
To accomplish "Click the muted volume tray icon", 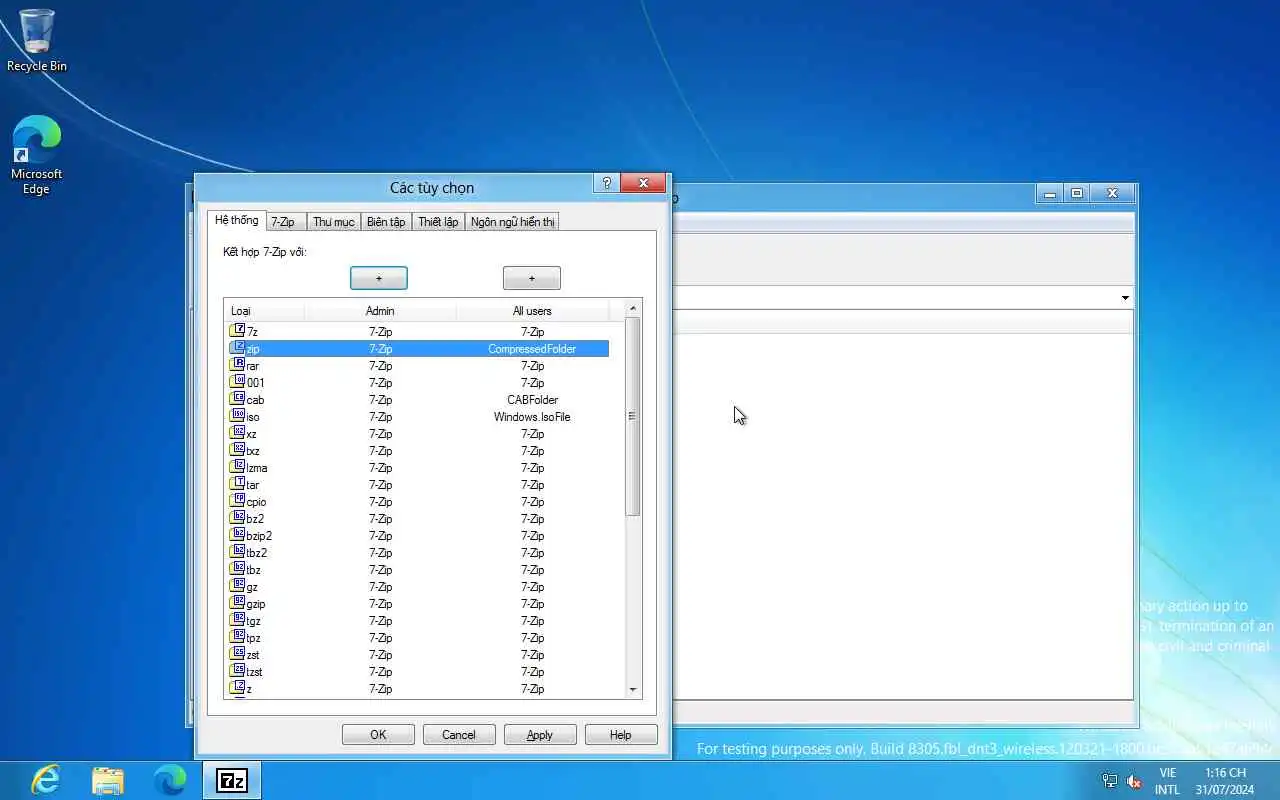I will (x=1134, y=781).
